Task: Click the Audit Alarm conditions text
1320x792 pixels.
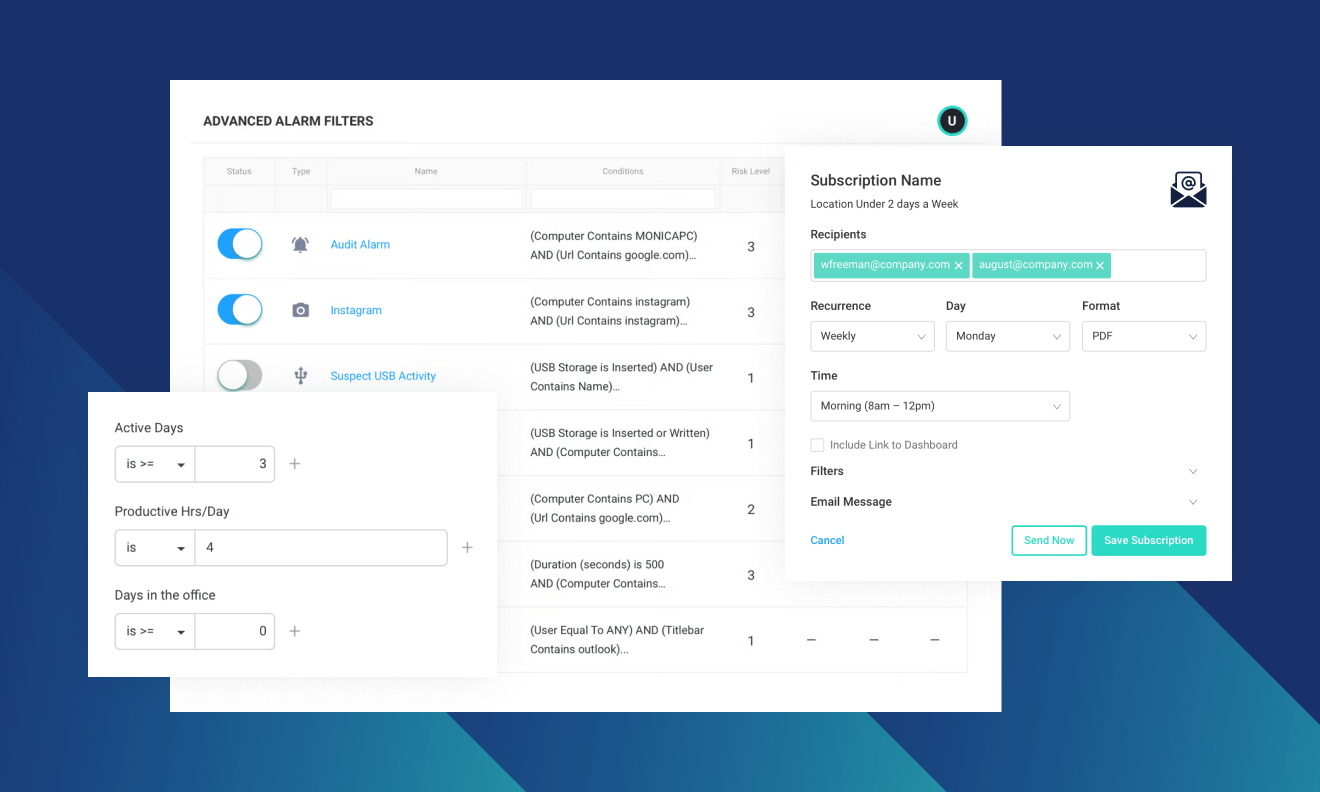Action: pyautogui.click(x=614, y=246)
